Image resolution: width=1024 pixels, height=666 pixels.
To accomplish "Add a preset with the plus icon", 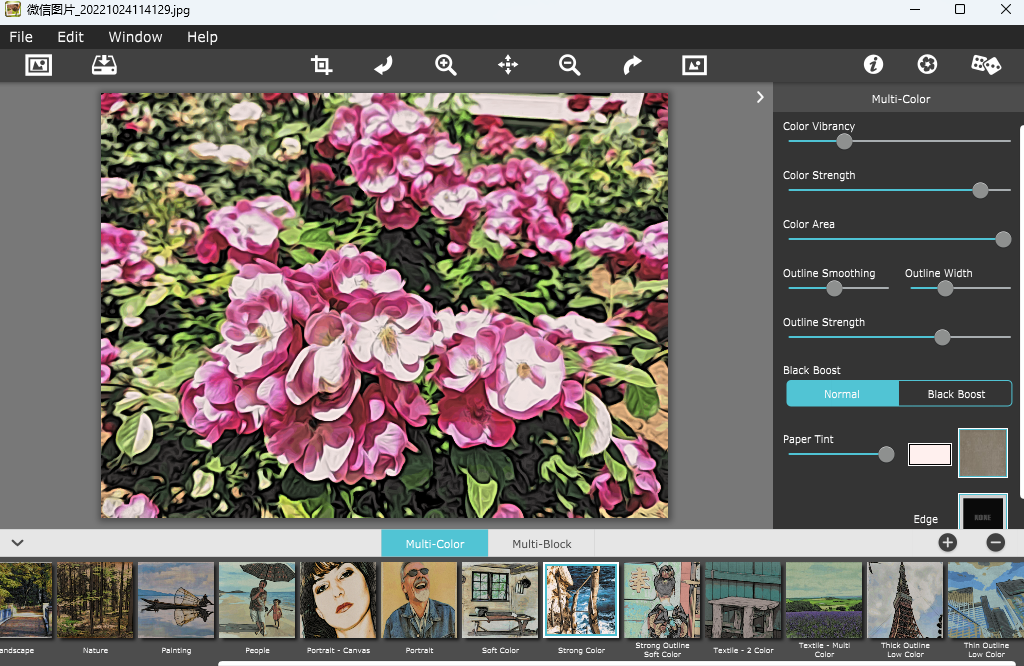I will [948, 542].
